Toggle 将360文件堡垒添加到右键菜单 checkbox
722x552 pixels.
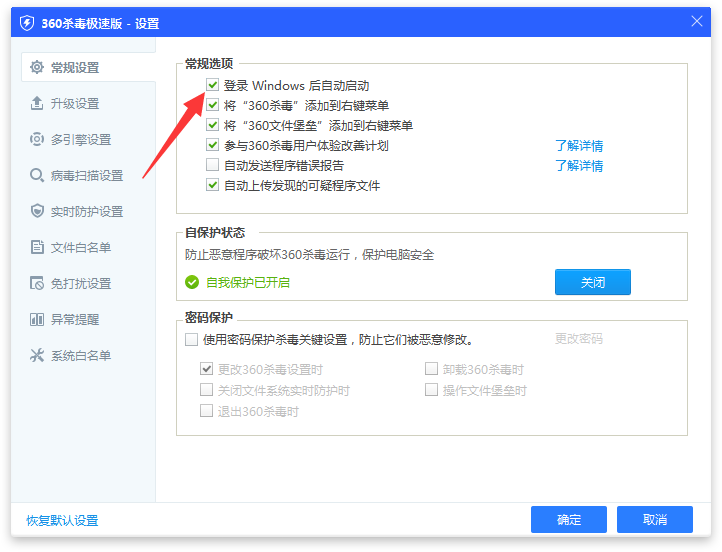[212, 125]
